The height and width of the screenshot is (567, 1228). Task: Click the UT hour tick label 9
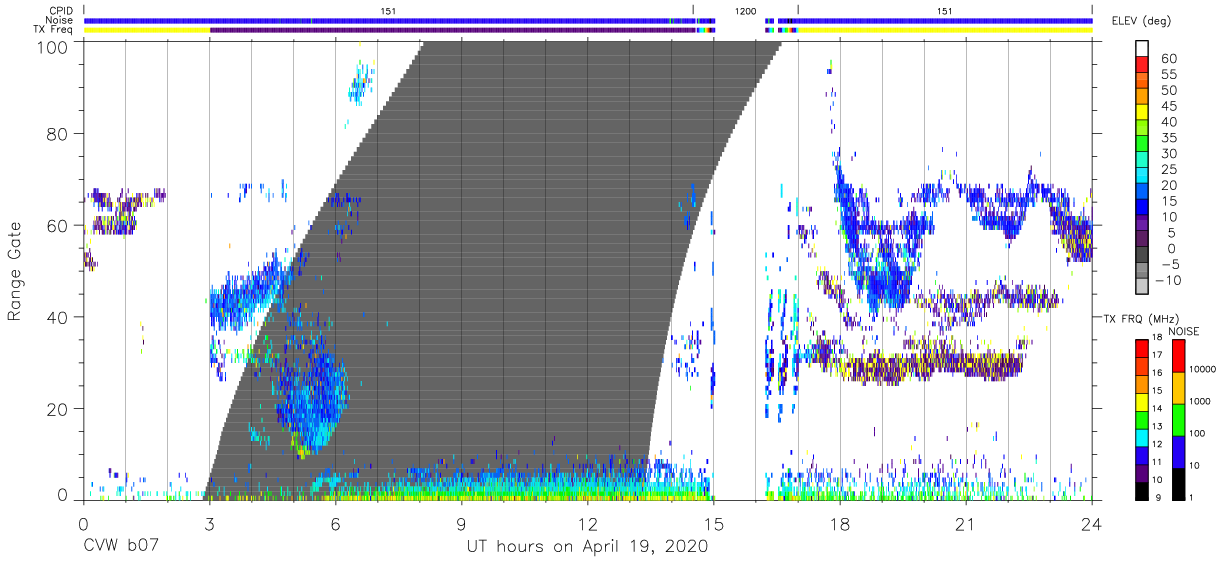pos(461,524)
